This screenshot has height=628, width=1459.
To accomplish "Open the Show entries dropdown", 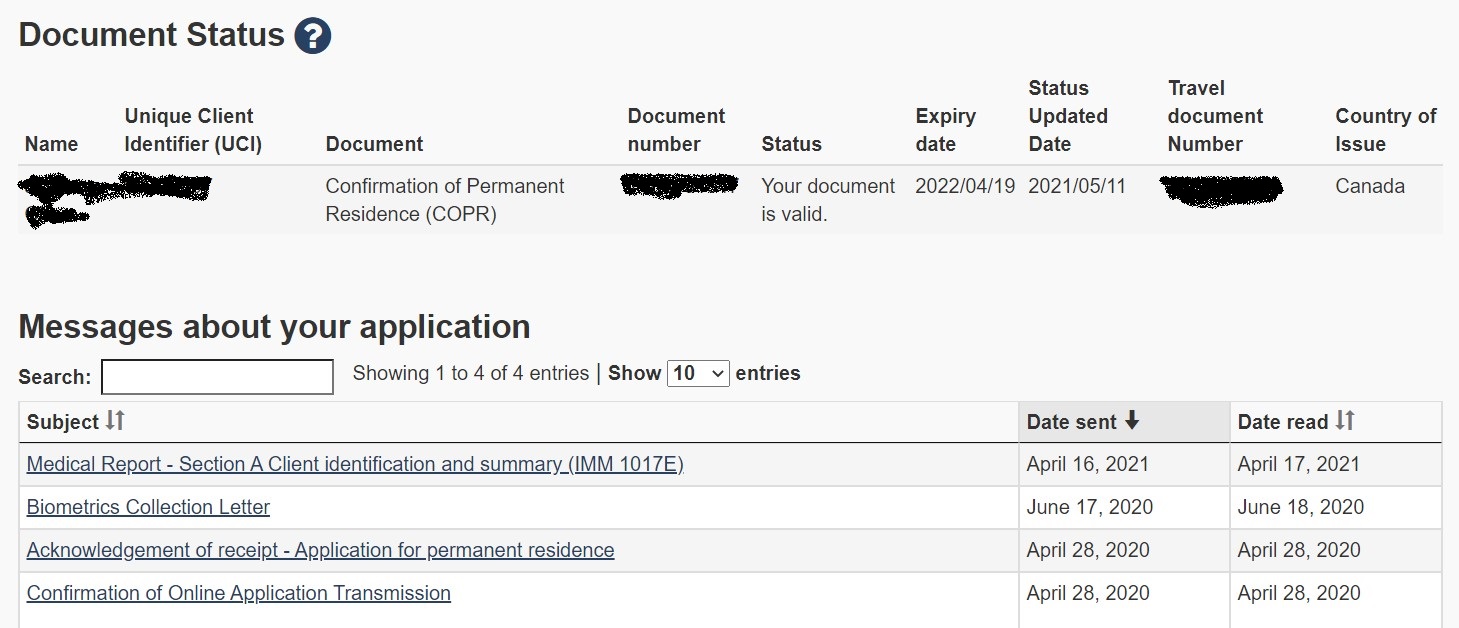I will (x=698, y=373).
